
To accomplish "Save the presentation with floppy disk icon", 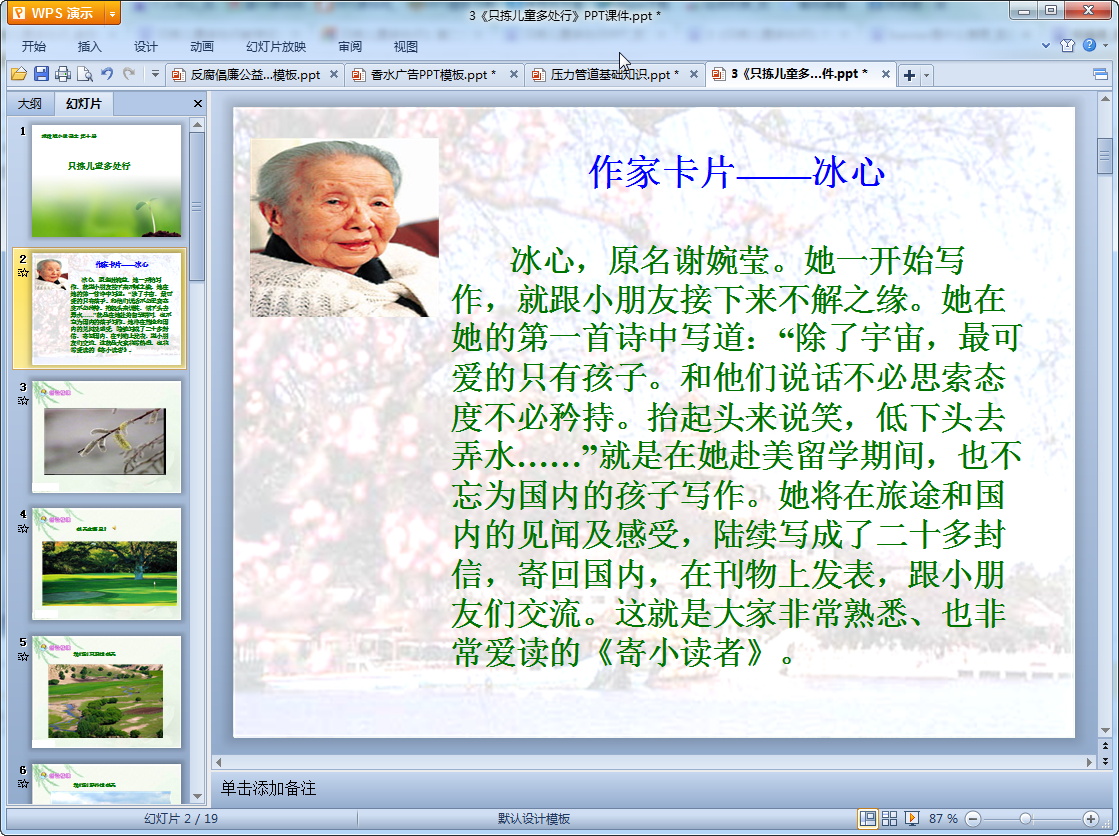I will coord(41,74).
